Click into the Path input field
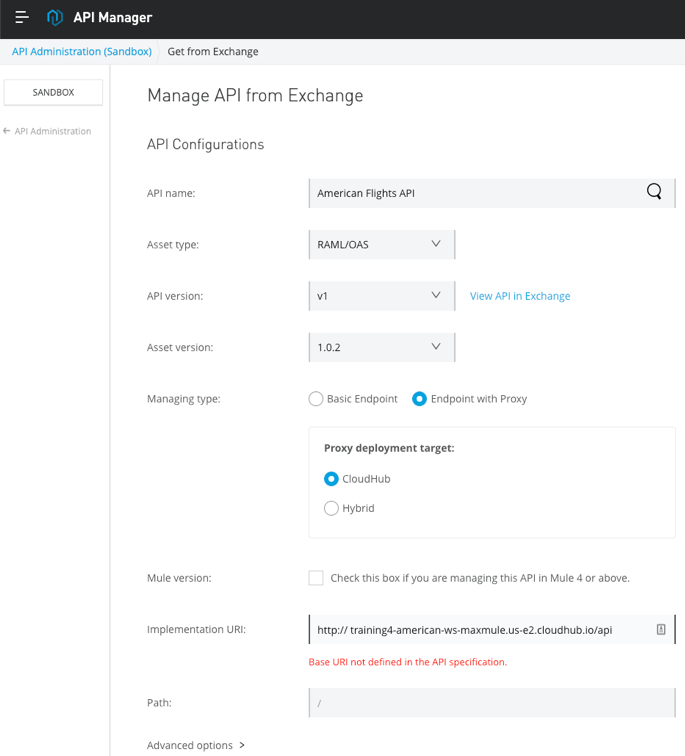 click(x=492, y=702)
